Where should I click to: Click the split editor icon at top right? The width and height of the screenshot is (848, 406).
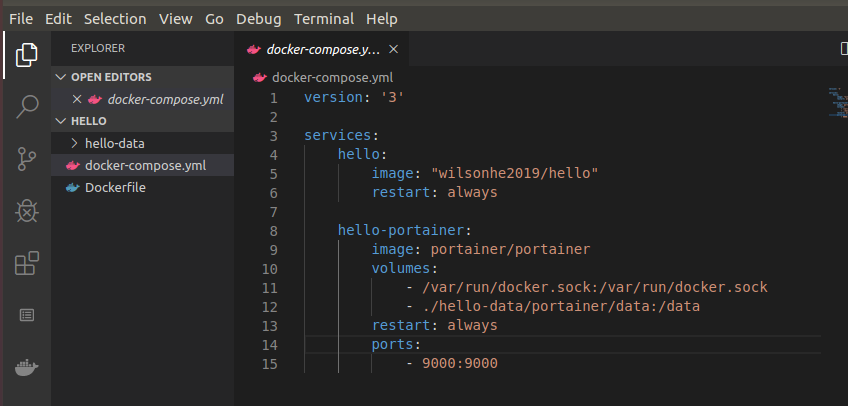coord(844,49)
